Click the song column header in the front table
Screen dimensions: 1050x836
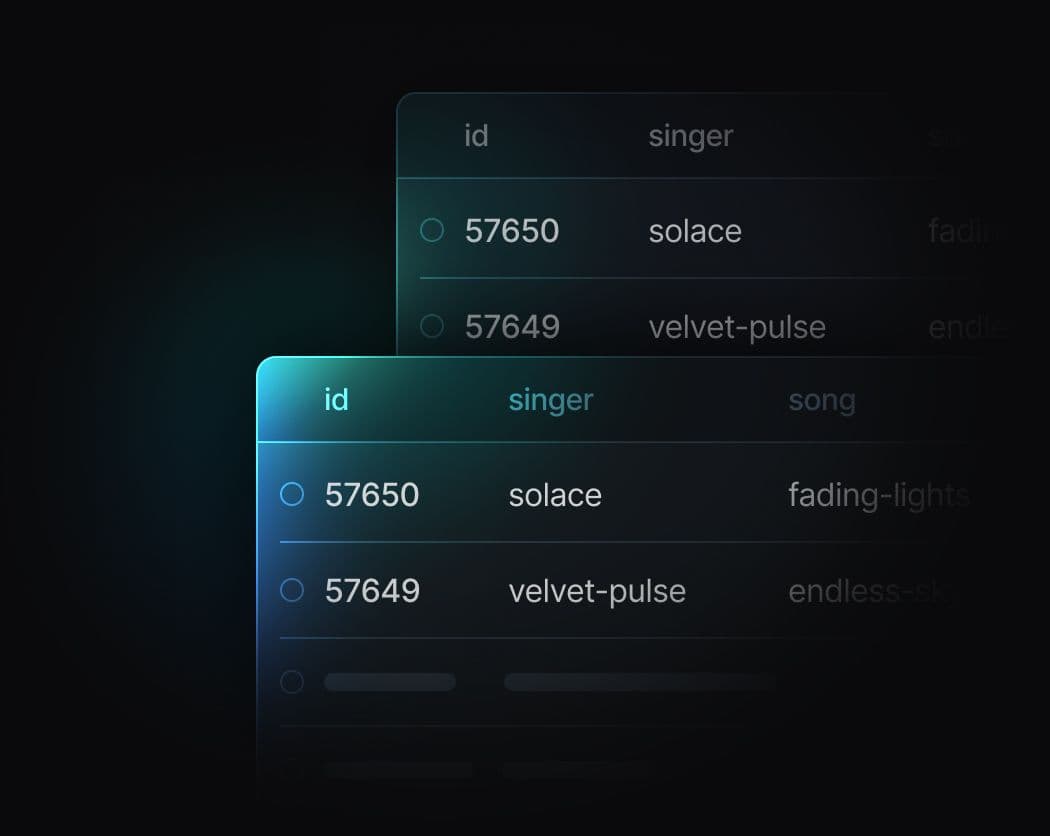(x=822, y=401)
